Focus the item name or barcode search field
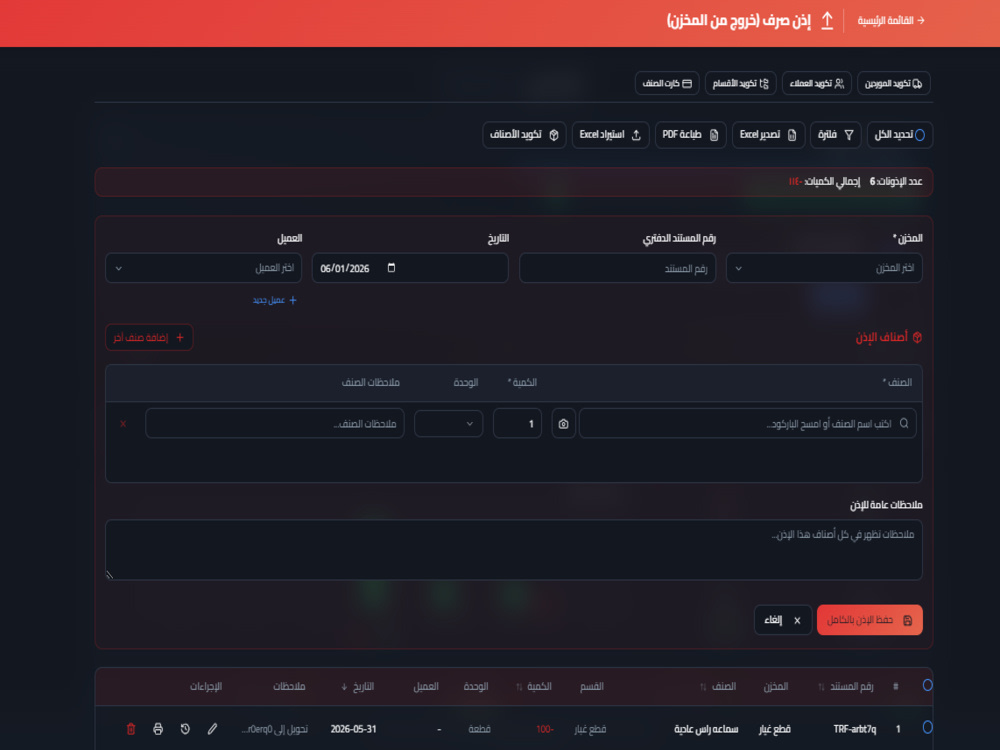Screen dimensions: 1000x750 747,423
